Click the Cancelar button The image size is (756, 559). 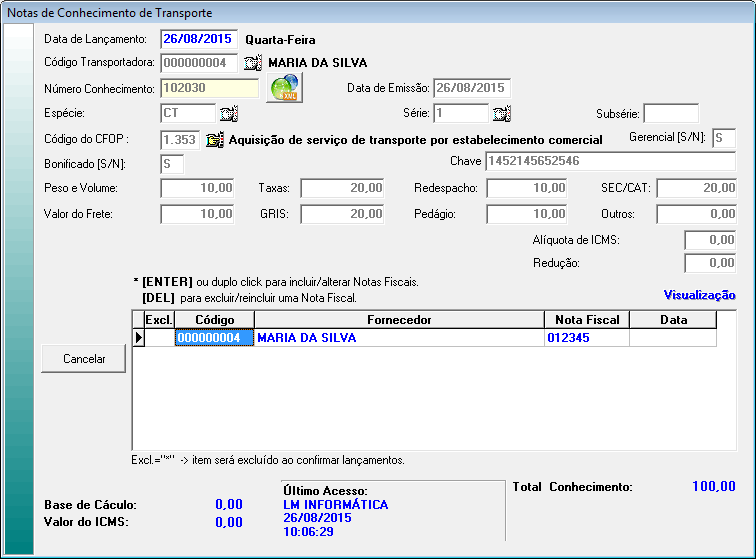click(84, 359)
